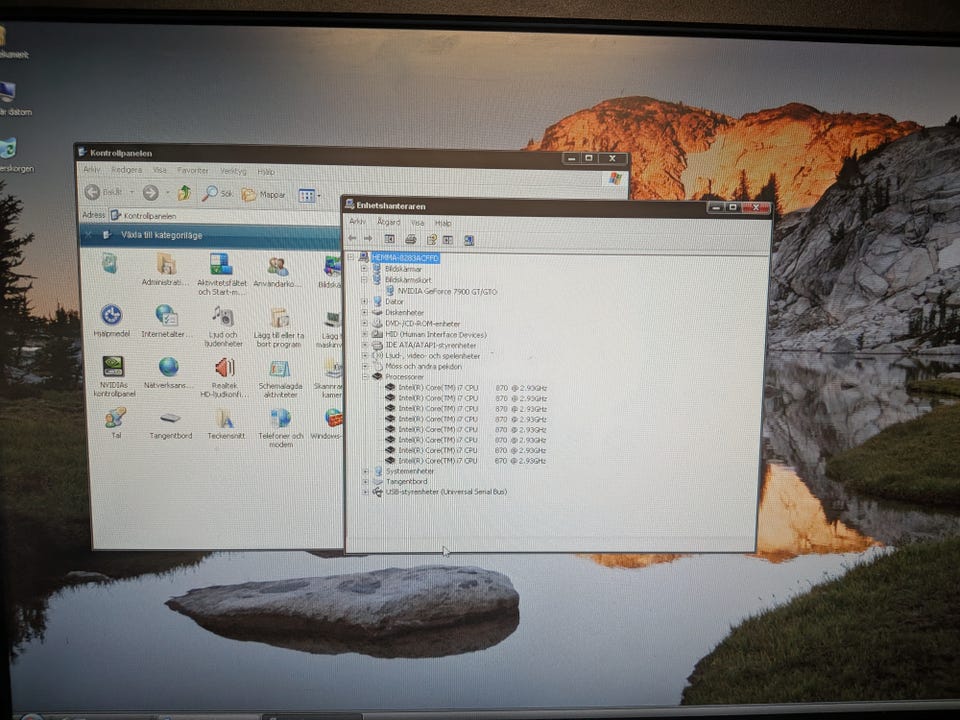Click the green forward arrow in Kontrollpanelen
The width and height of the screenshot is (960, 720).
point(151,193)
